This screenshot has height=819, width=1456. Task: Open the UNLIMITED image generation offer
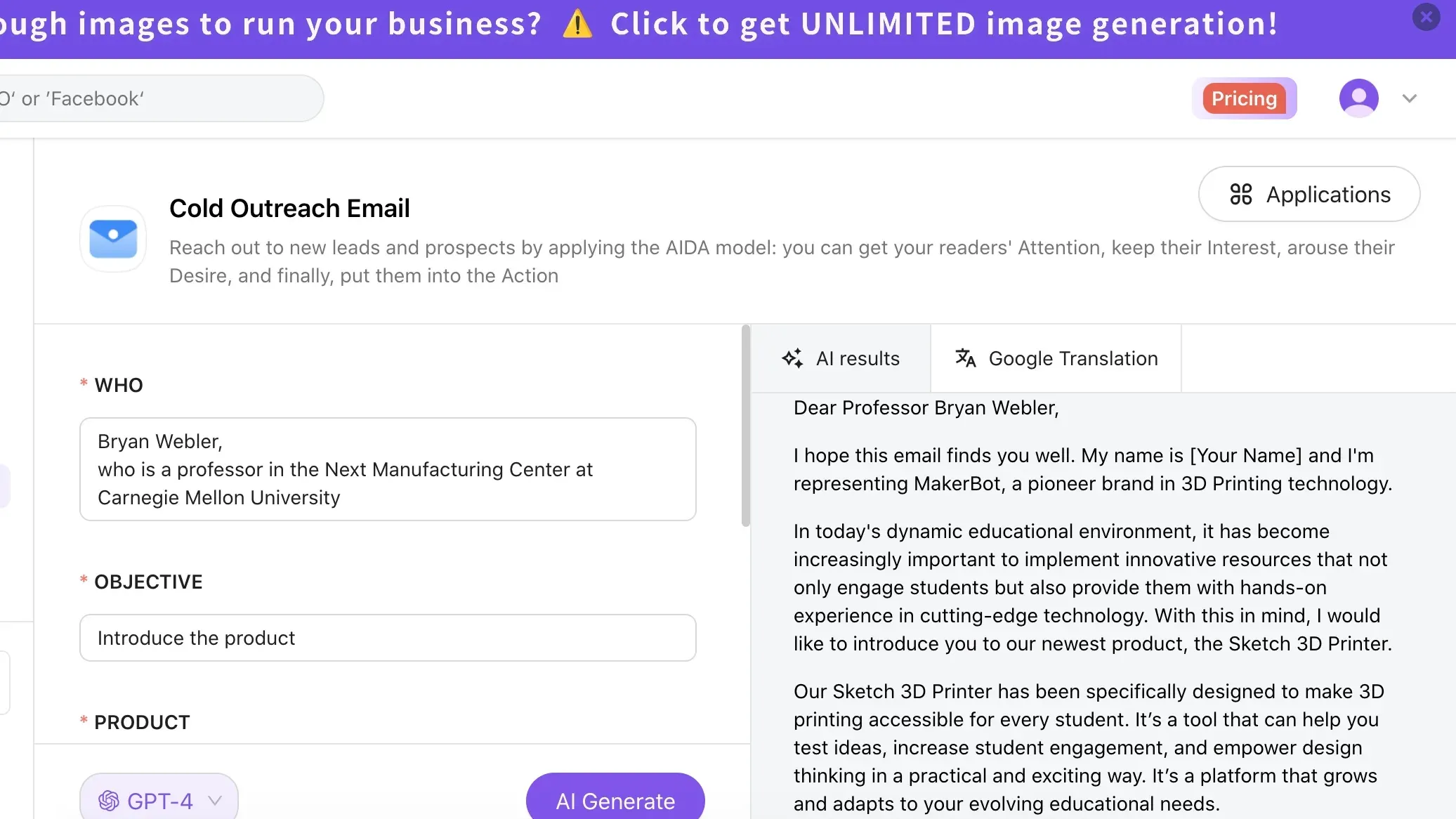[943, 25]
